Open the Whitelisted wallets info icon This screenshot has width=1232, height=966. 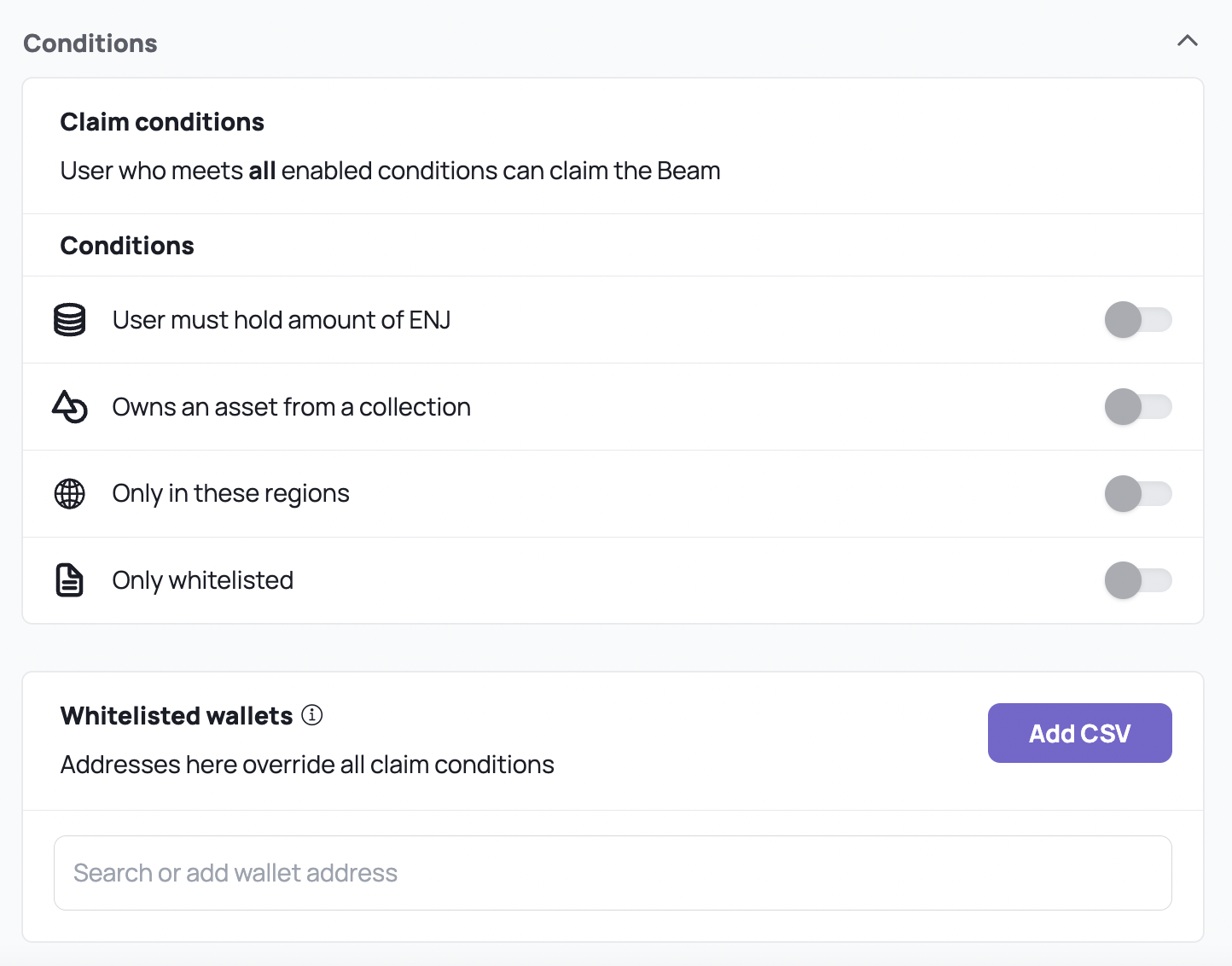(x=312, y=715)
